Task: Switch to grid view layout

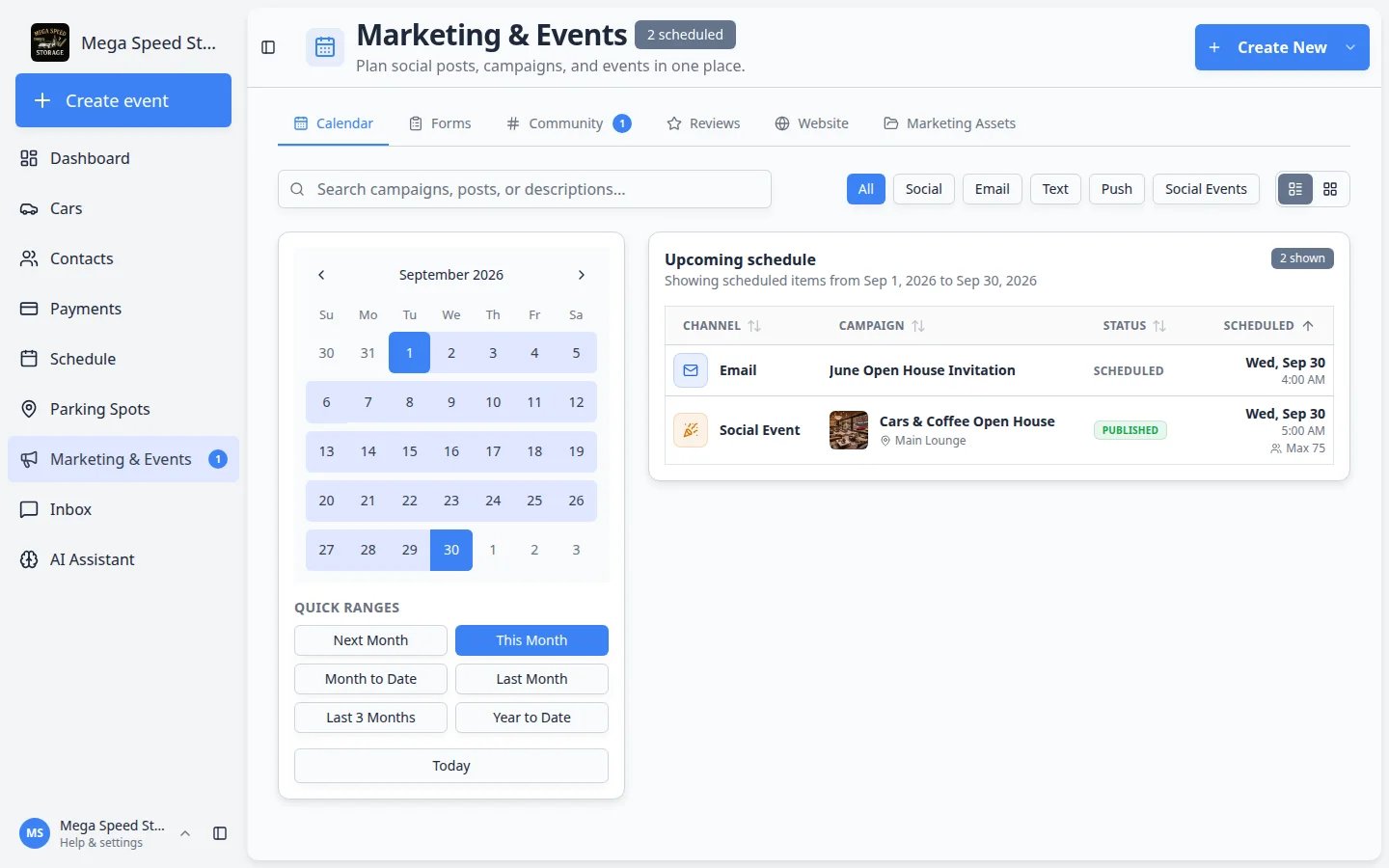Action: (x=1330, y=189)
